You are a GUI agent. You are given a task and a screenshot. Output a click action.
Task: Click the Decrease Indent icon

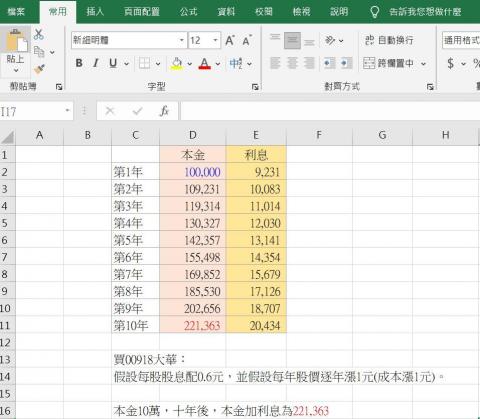tap(329, 63)
